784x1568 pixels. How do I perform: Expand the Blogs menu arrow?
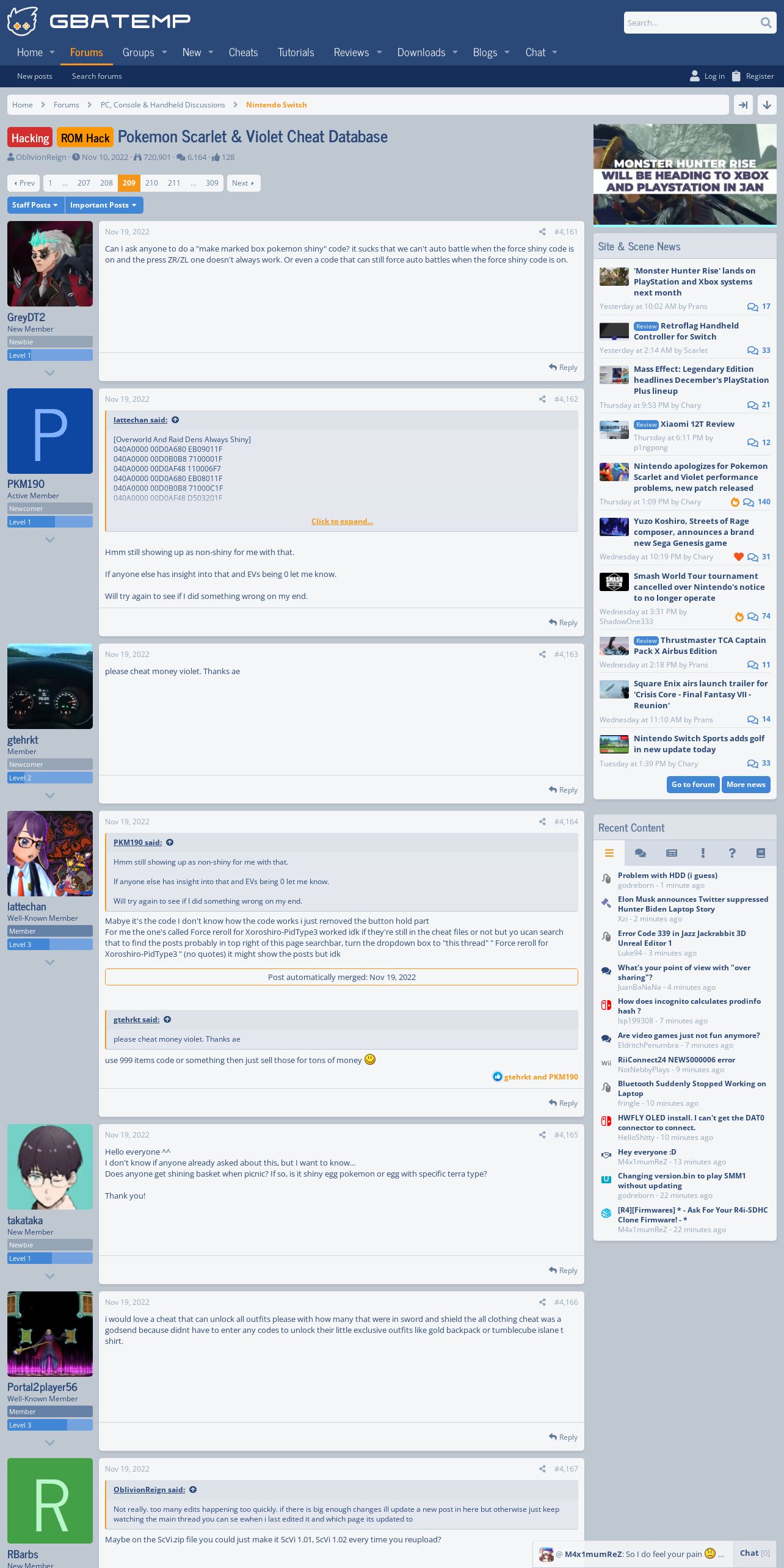[507, 53]
